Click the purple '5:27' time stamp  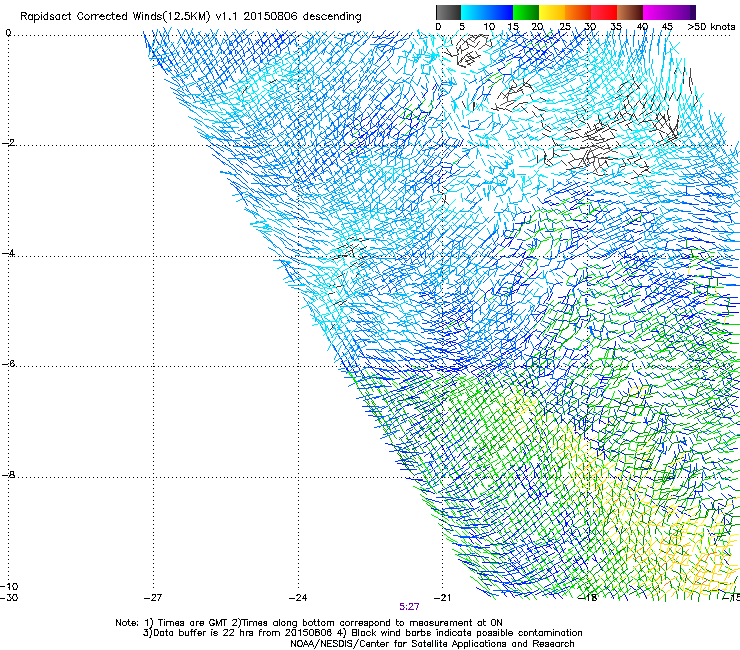coord(409,607)
